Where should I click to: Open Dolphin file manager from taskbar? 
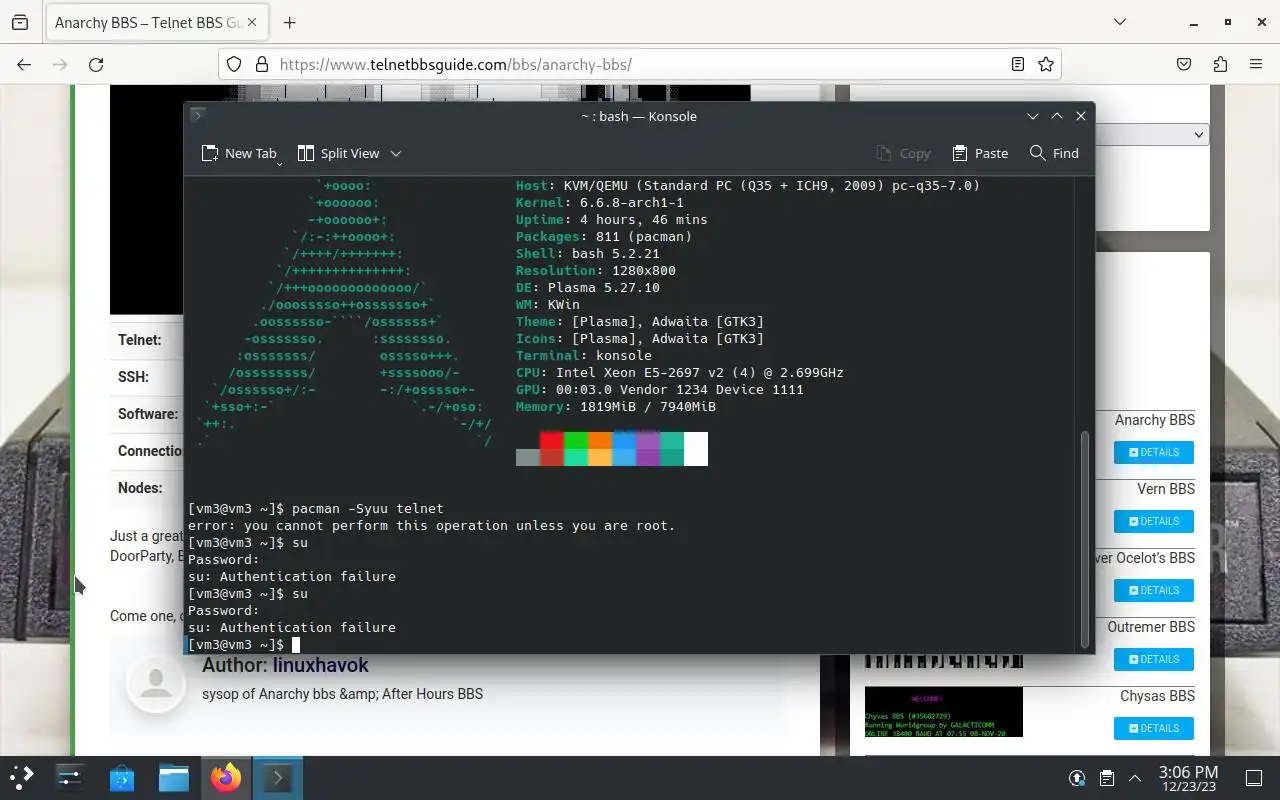[174, 778]
